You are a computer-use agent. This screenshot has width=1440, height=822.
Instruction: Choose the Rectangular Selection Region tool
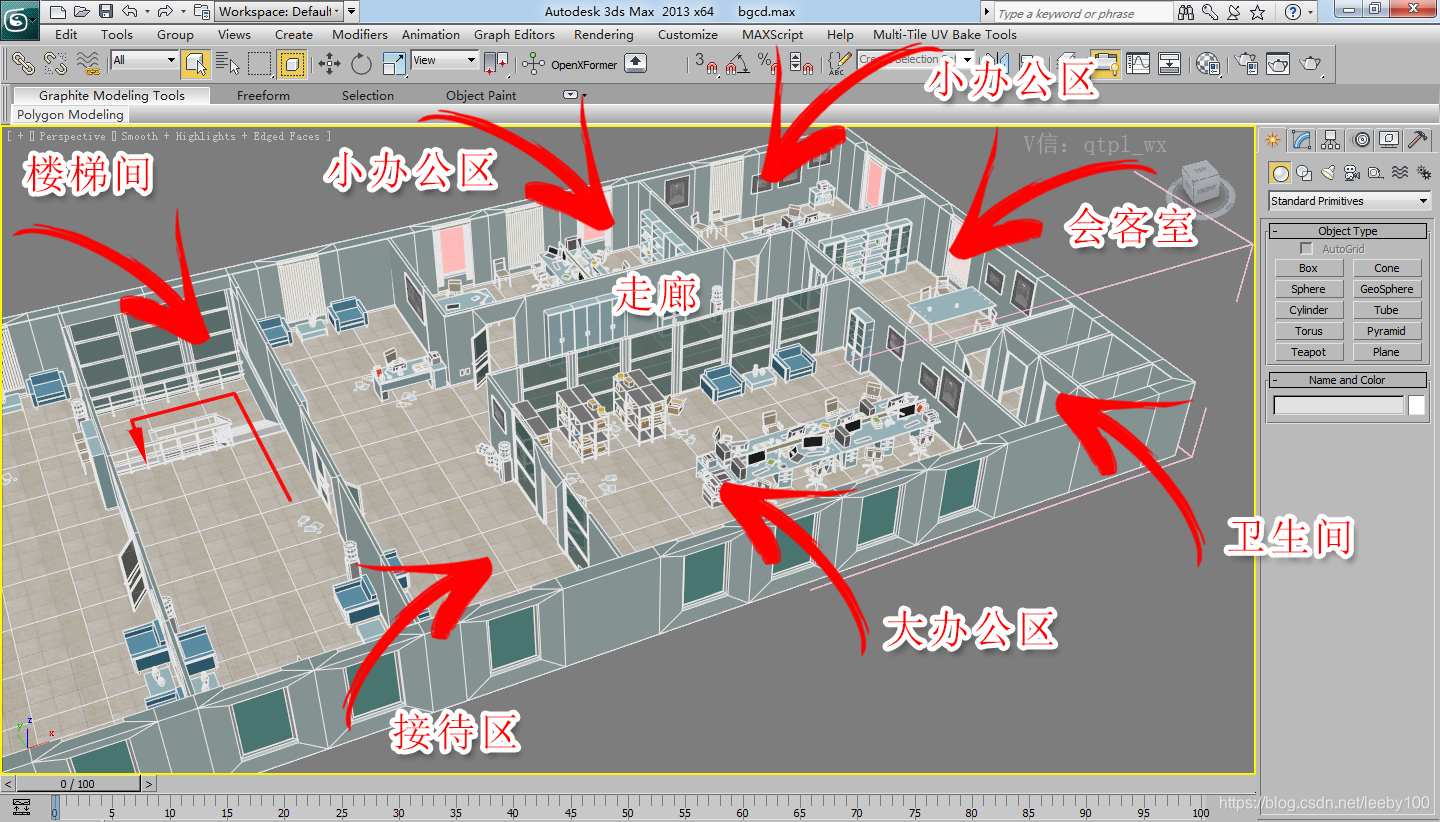pyautogui.click(x=260, y=64)
